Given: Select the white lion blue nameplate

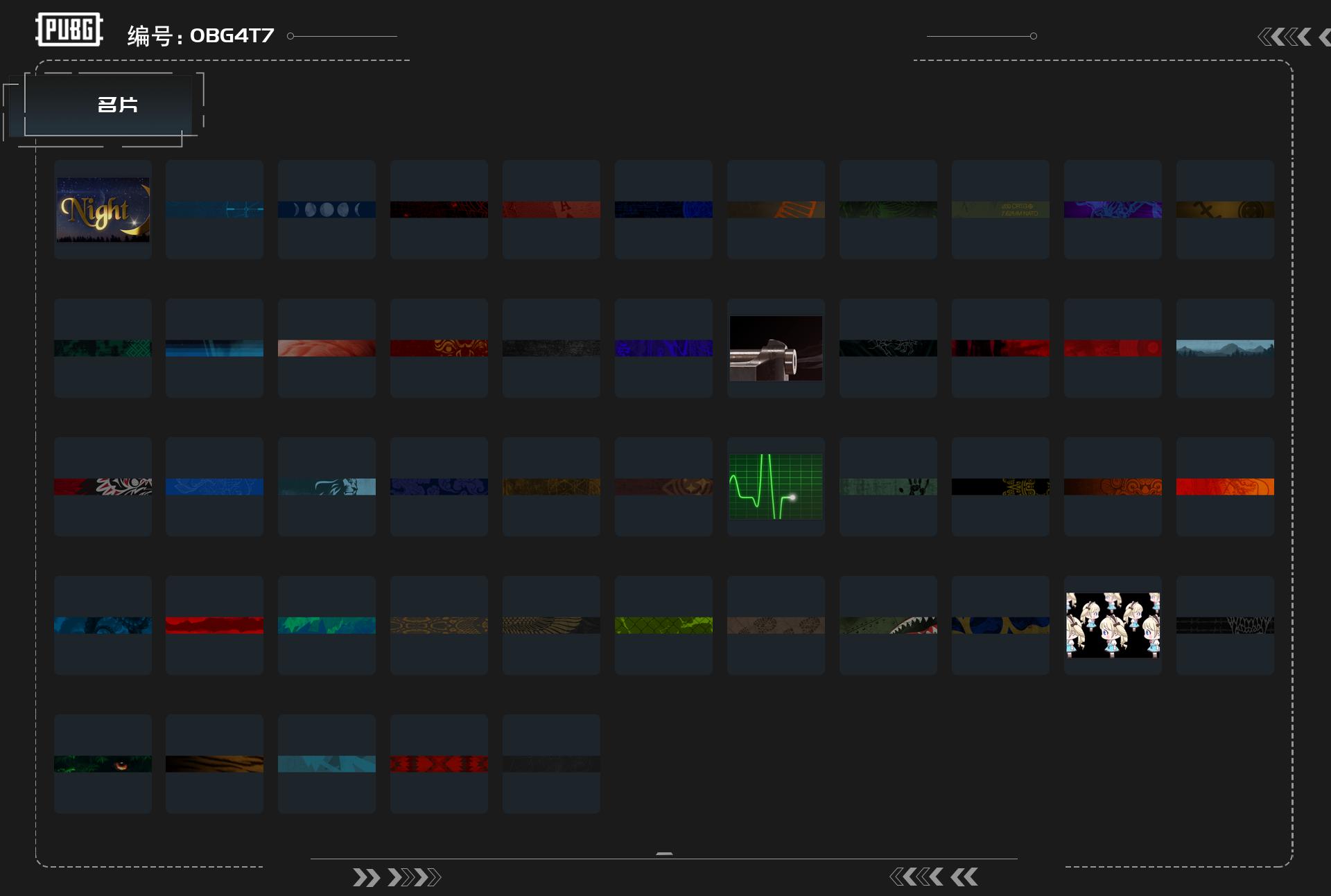Looking at the screenshot, I should [x=327, y=486].
